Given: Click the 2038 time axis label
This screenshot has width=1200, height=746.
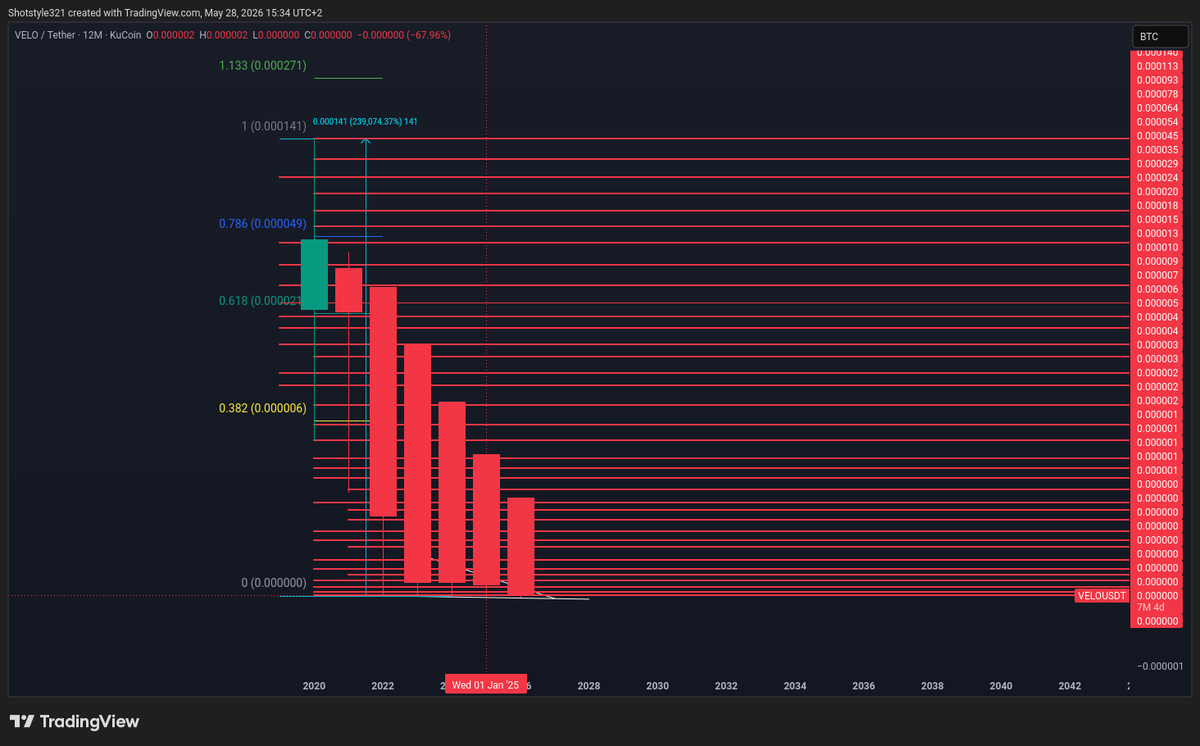Looking at the screenshot, I should (932, 686).
